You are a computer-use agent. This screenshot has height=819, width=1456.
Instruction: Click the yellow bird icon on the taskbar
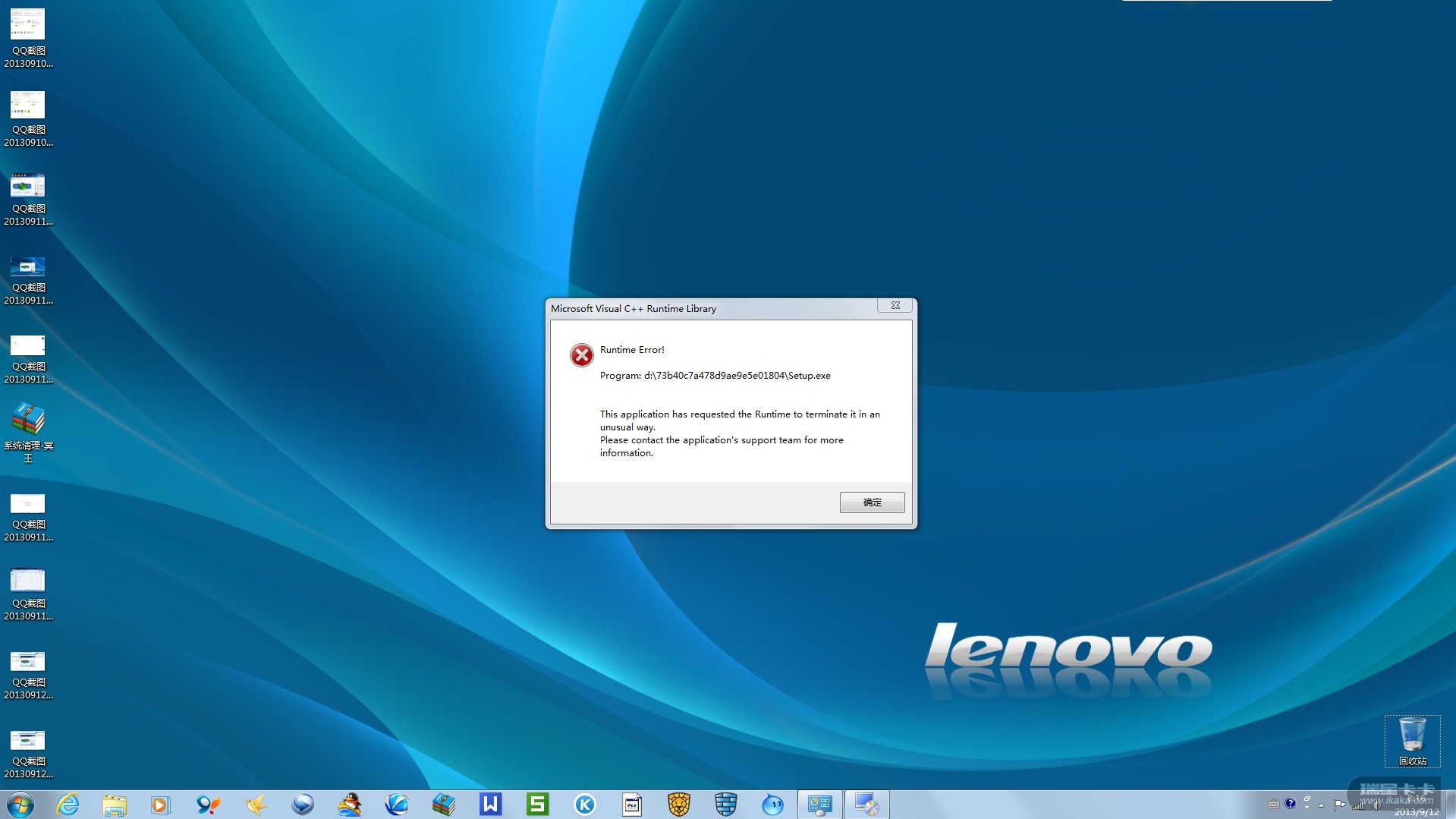click(256, 805)
